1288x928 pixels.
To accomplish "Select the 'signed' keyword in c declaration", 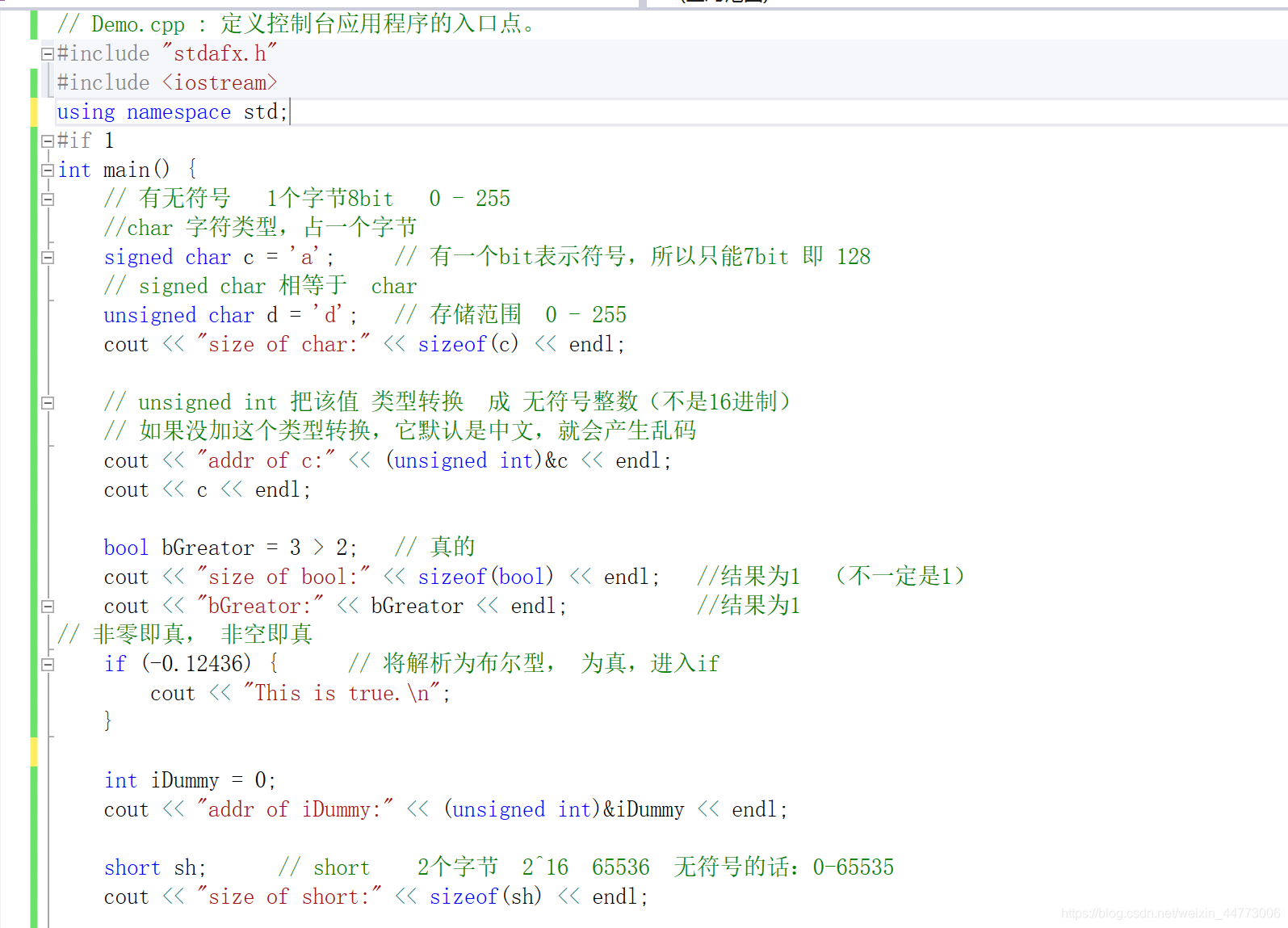I will (138, 258).
